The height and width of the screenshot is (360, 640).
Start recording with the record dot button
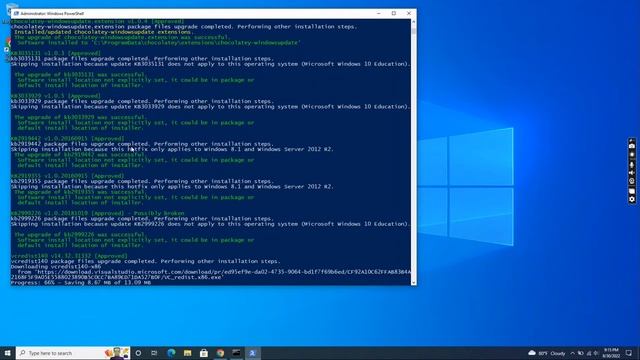click(x=632, y=155)
